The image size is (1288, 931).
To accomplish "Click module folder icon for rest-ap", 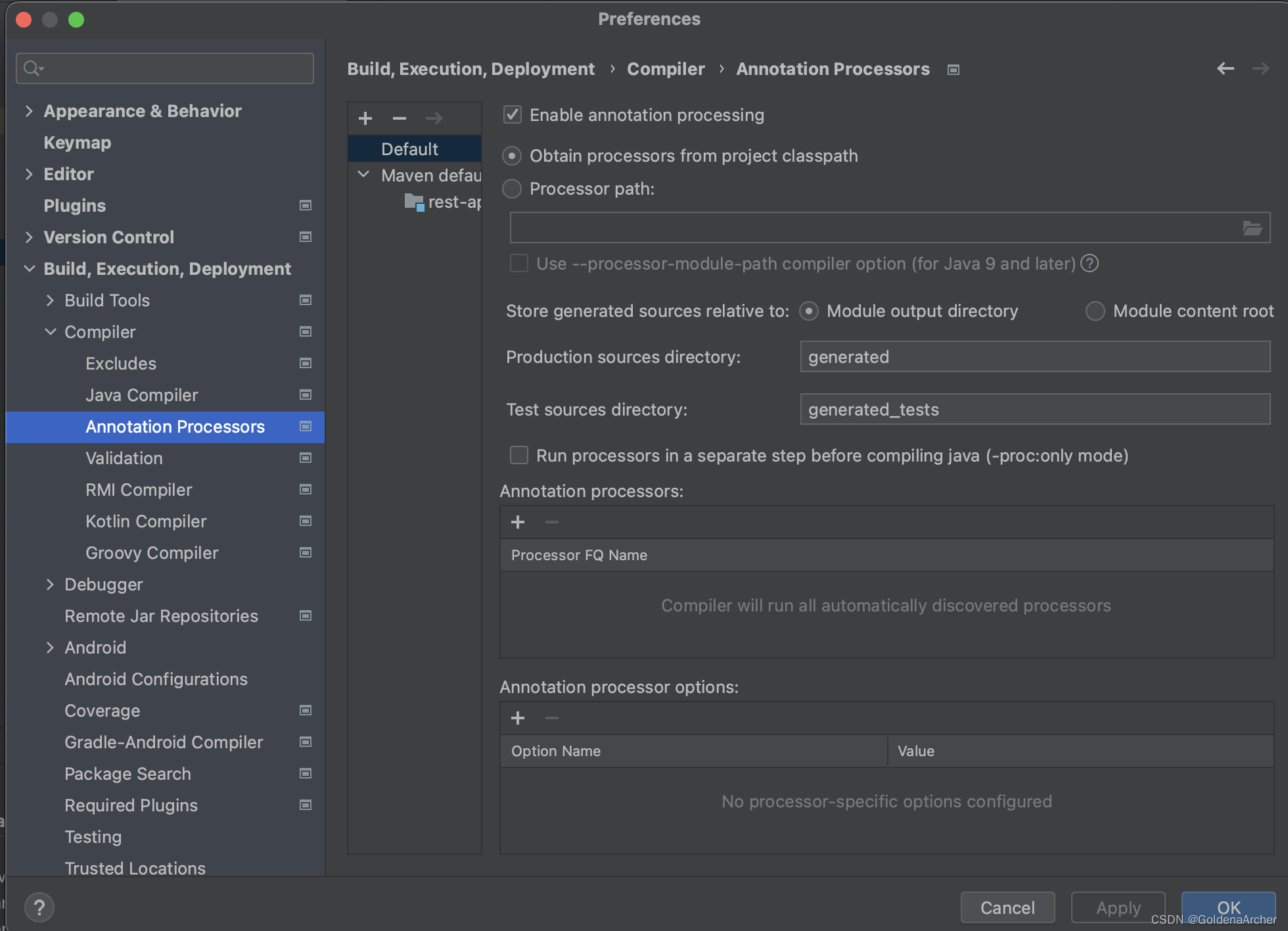I will click(414, 203).
